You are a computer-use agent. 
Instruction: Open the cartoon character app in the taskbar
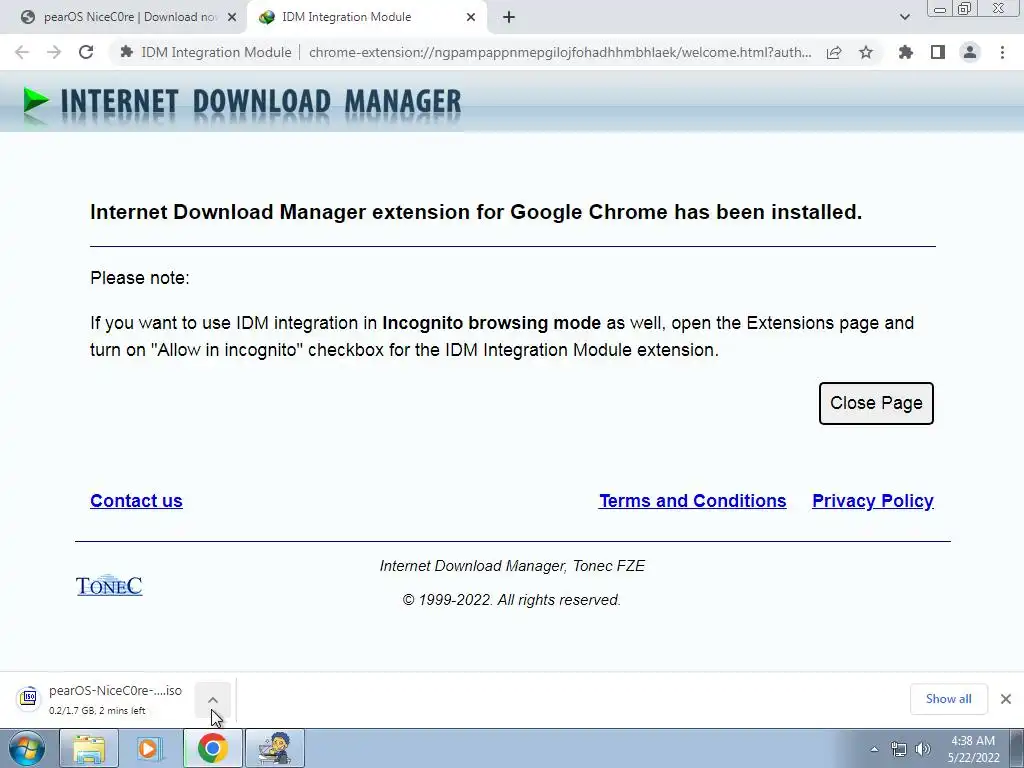(275, 748)
